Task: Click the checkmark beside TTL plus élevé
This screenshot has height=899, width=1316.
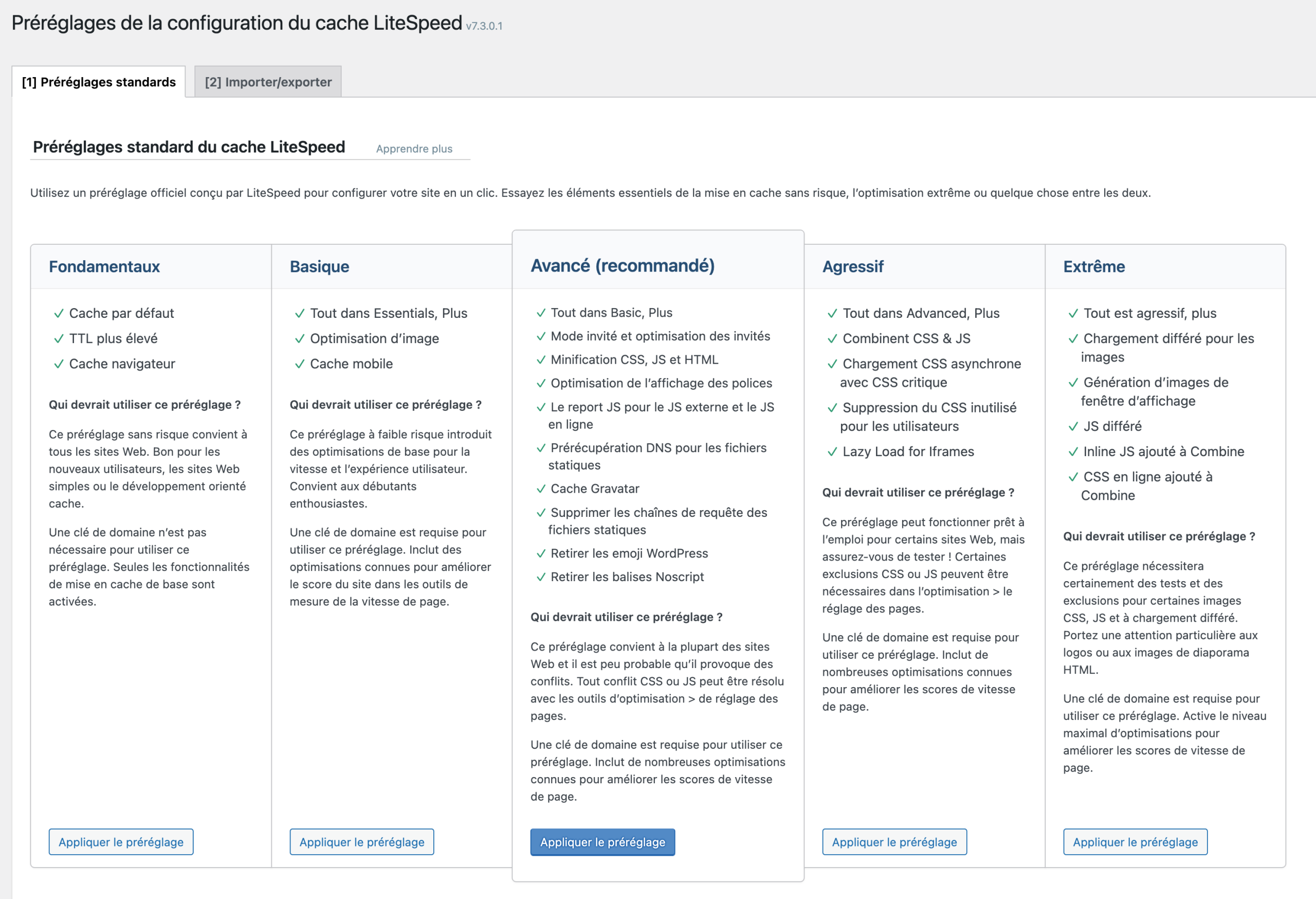Action: point(58,339)
